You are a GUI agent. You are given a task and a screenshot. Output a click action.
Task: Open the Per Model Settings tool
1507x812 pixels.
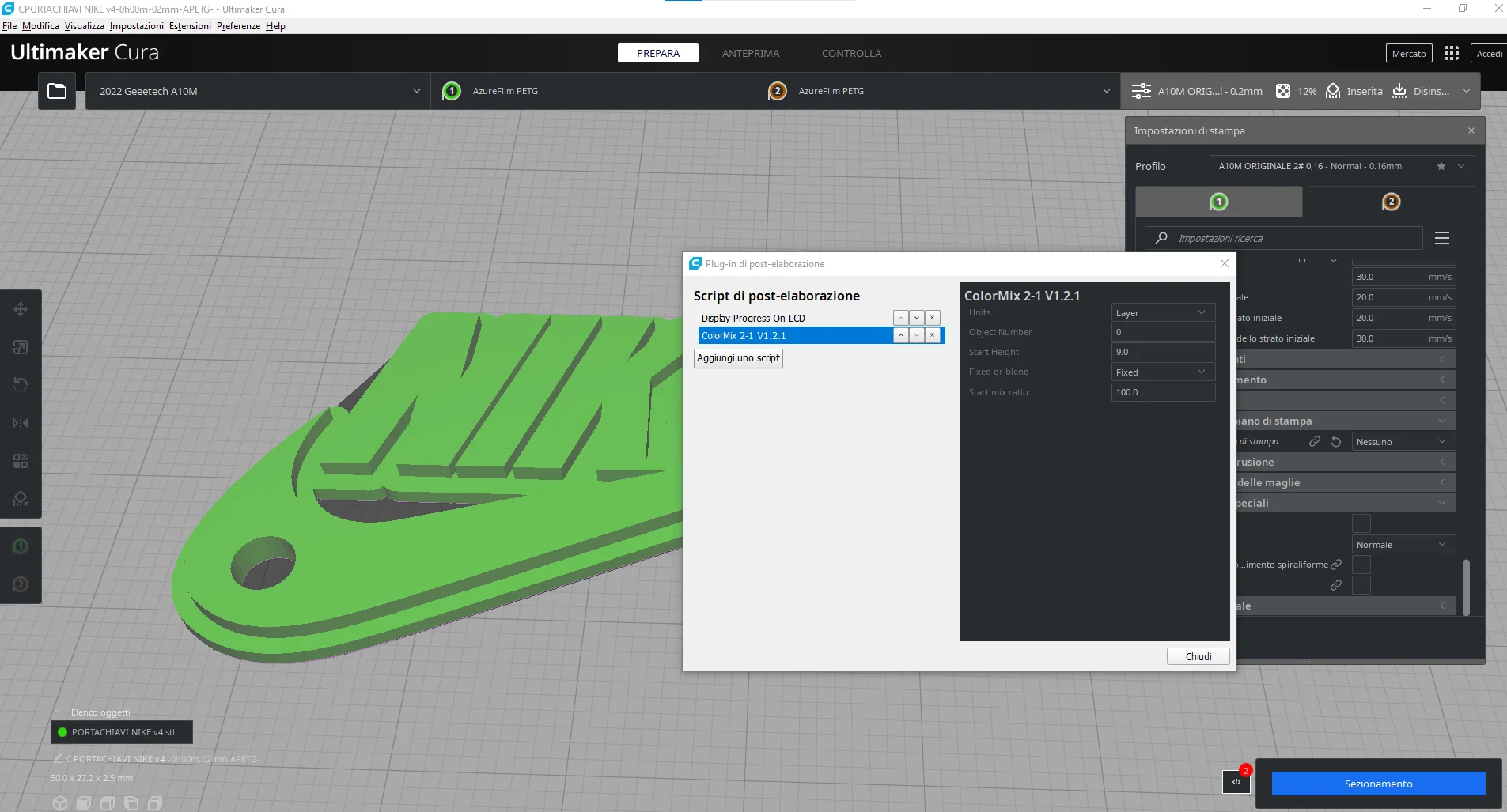pos(21,461)
